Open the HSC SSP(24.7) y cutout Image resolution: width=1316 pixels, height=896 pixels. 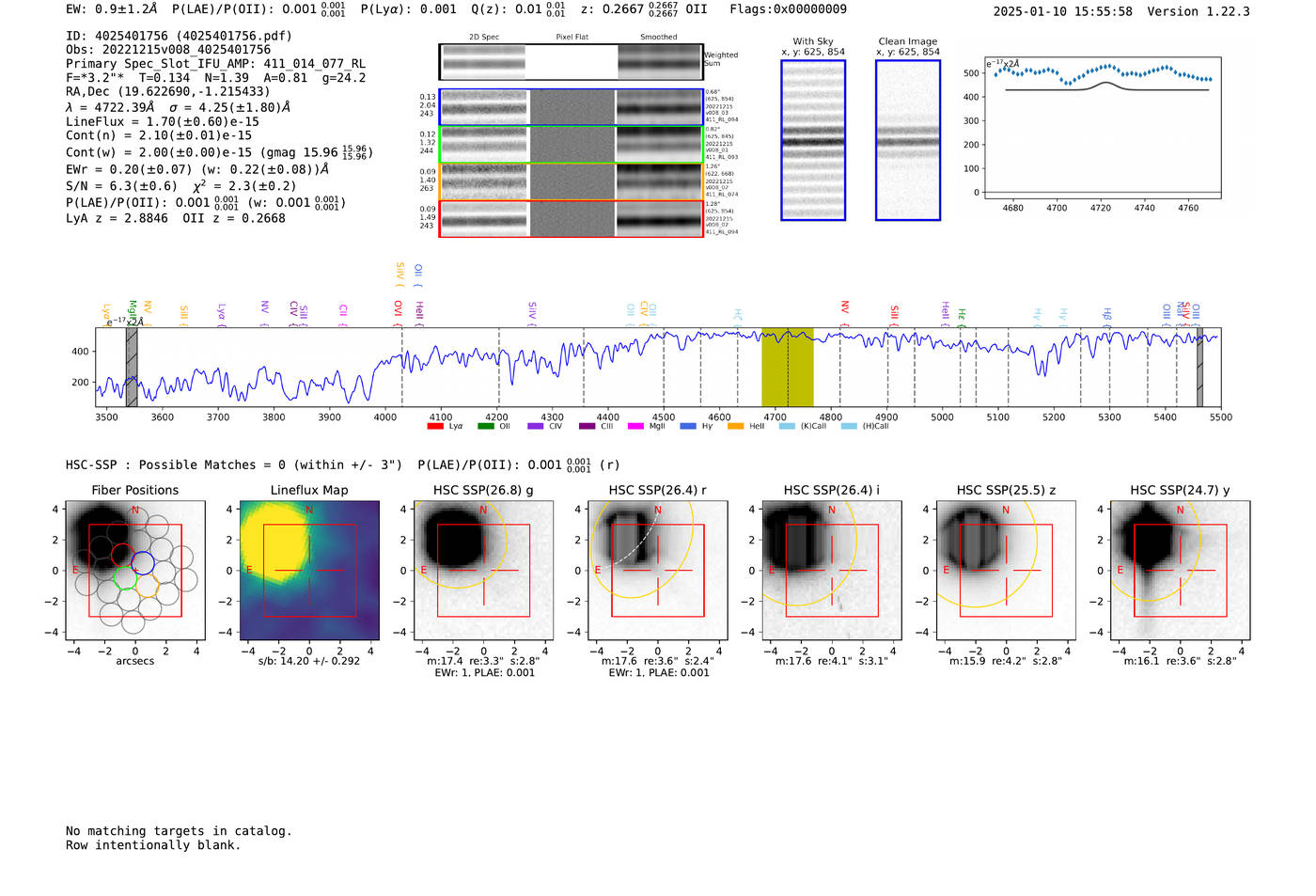pos(1181,571)
